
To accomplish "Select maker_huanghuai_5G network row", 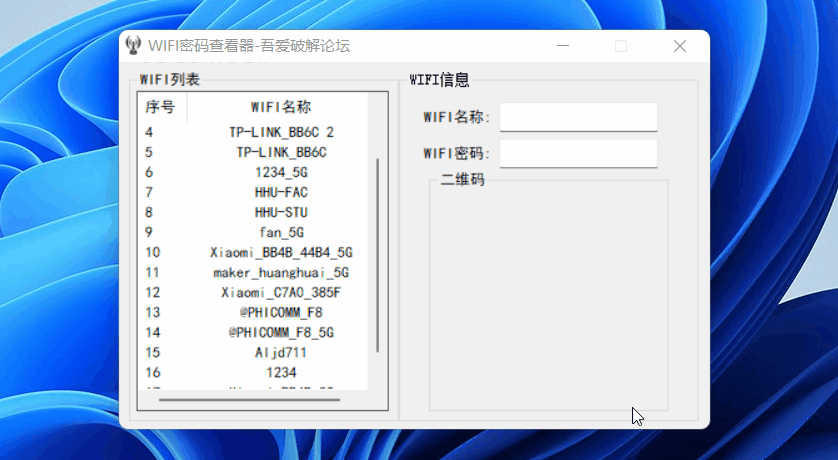I will [x=281, y=272].
